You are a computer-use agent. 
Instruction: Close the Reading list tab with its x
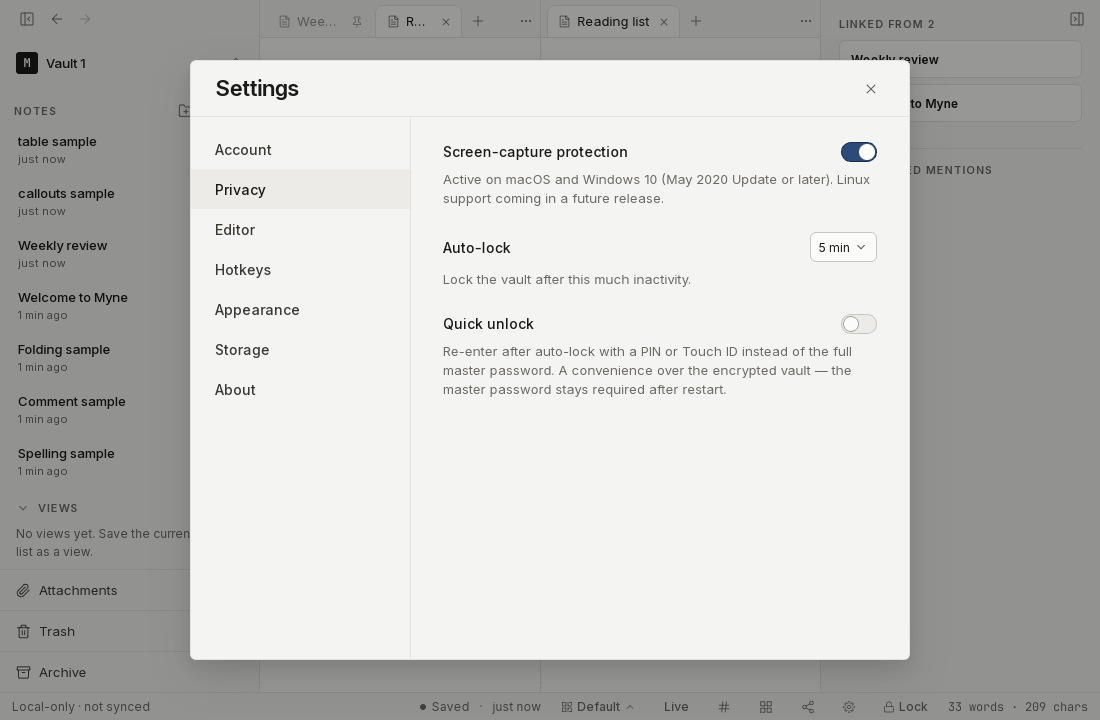(x=664, y=22)
